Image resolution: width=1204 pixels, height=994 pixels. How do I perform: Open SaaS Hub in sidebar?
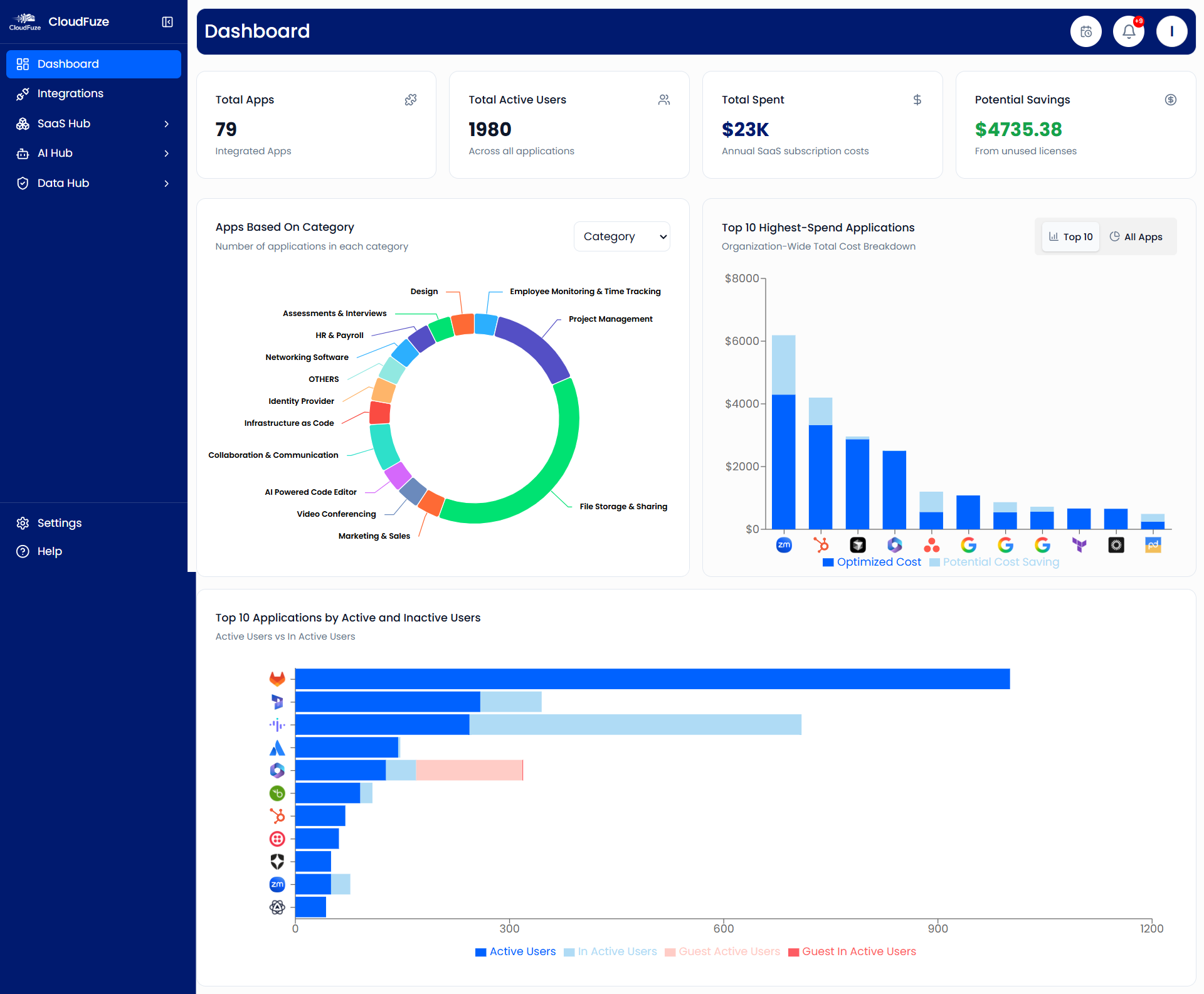click(93, 124)
